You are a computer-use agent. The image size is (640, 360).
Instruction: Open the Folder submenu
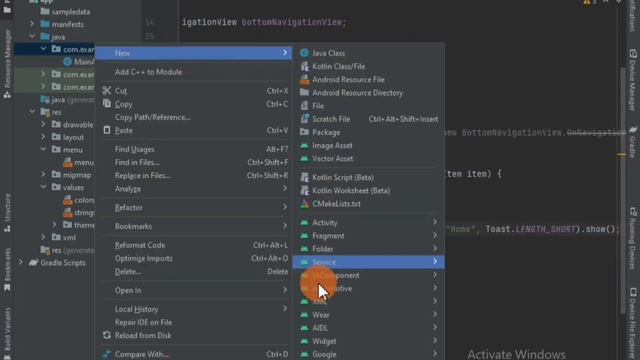(x=369, y=249)
